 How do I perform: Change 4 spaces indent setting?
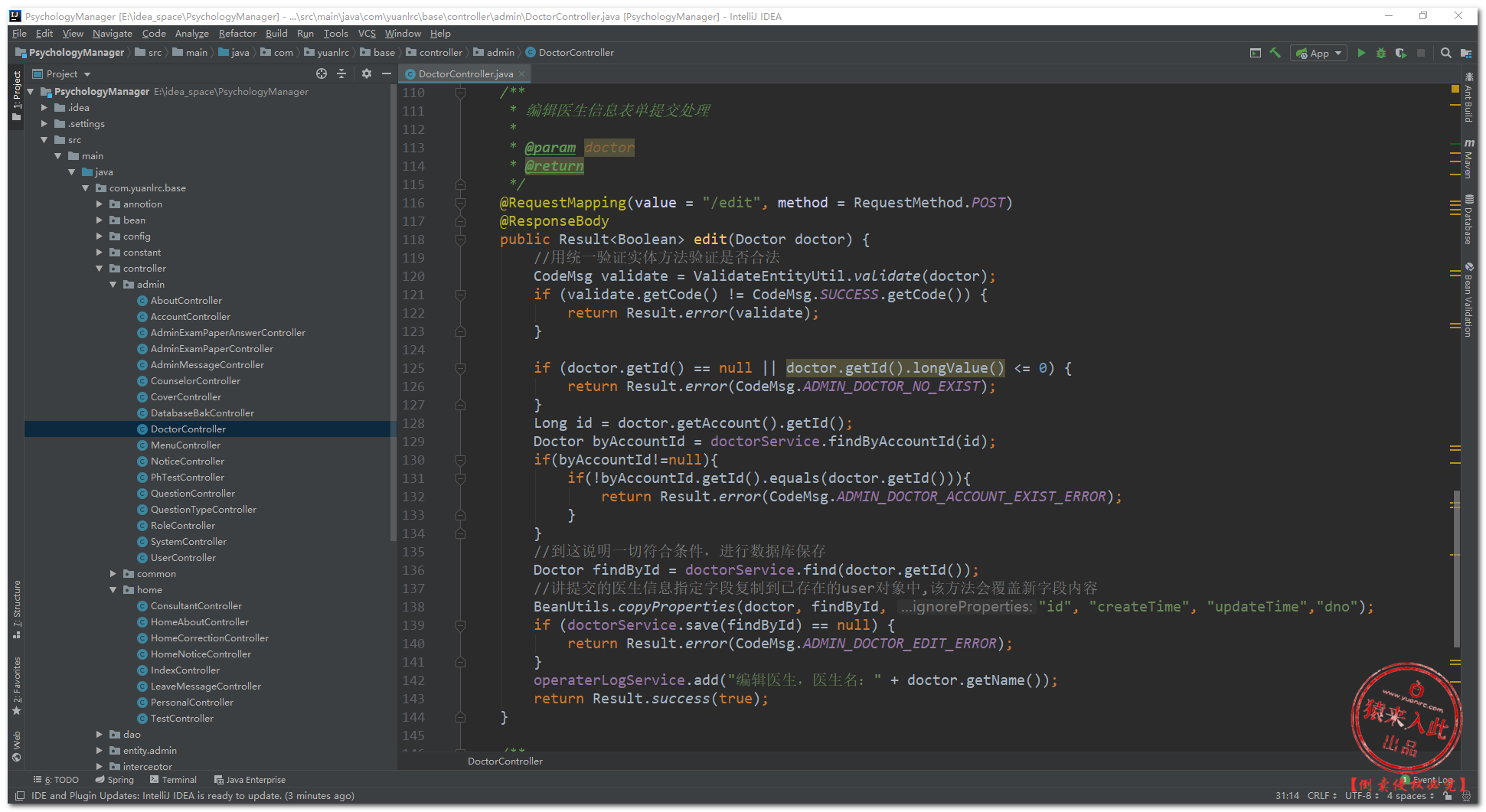pos(1410,796)
